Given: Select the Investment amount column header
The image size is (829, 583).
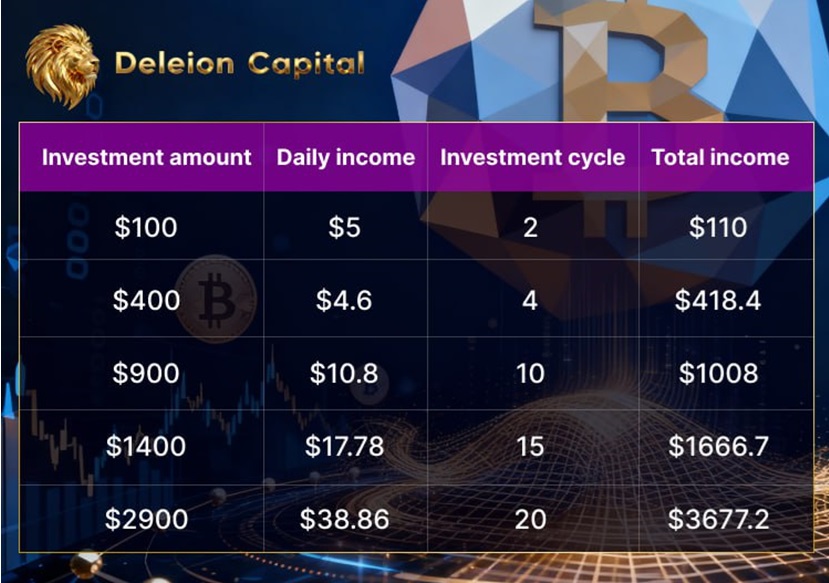Looking at the screenshot, I should point(147,157).
